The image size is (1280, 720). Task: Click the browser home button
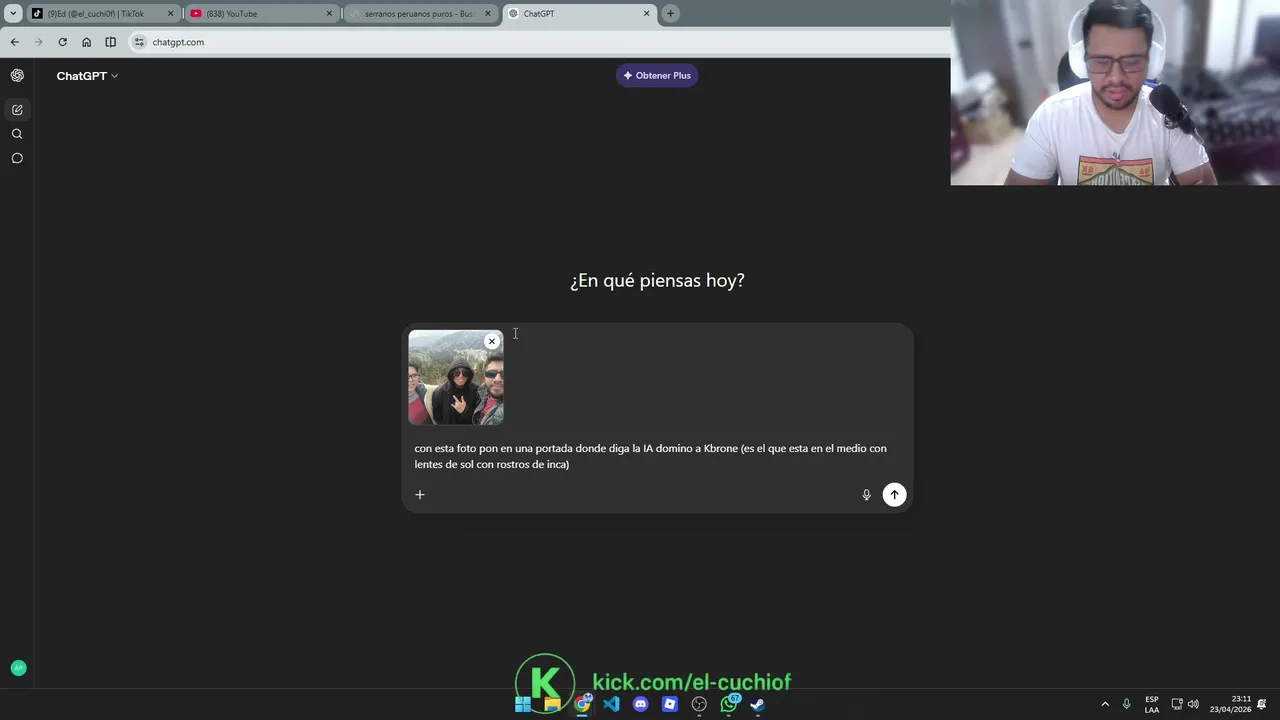click(86, 42)
